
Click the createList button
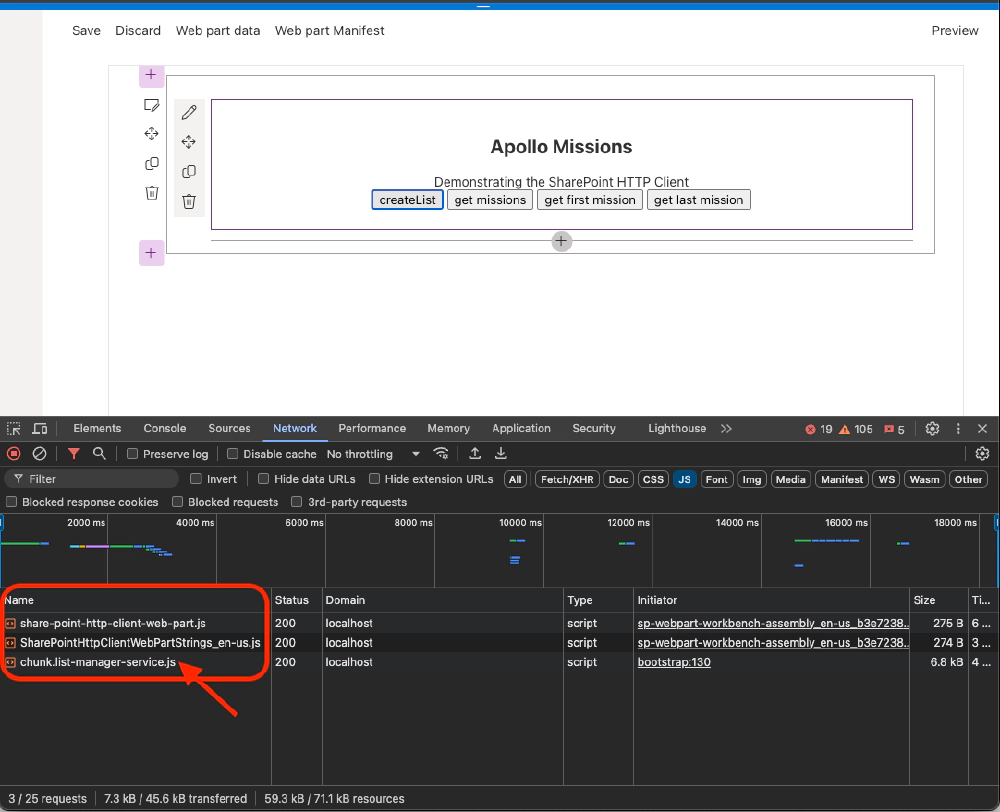(408, 200)
